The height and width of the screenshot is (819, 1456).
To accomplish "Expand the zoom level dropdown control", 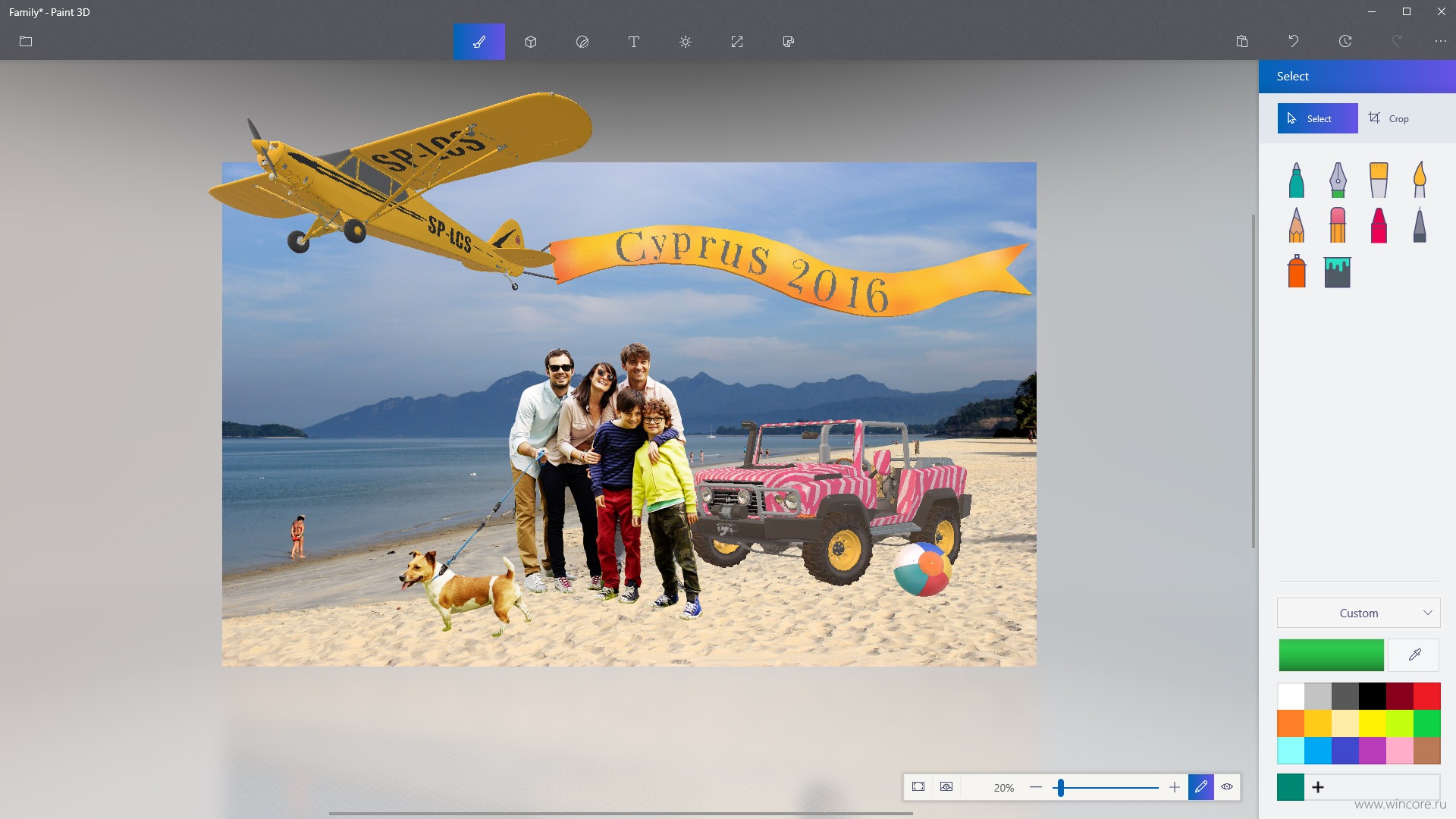I will [1004, 786].
